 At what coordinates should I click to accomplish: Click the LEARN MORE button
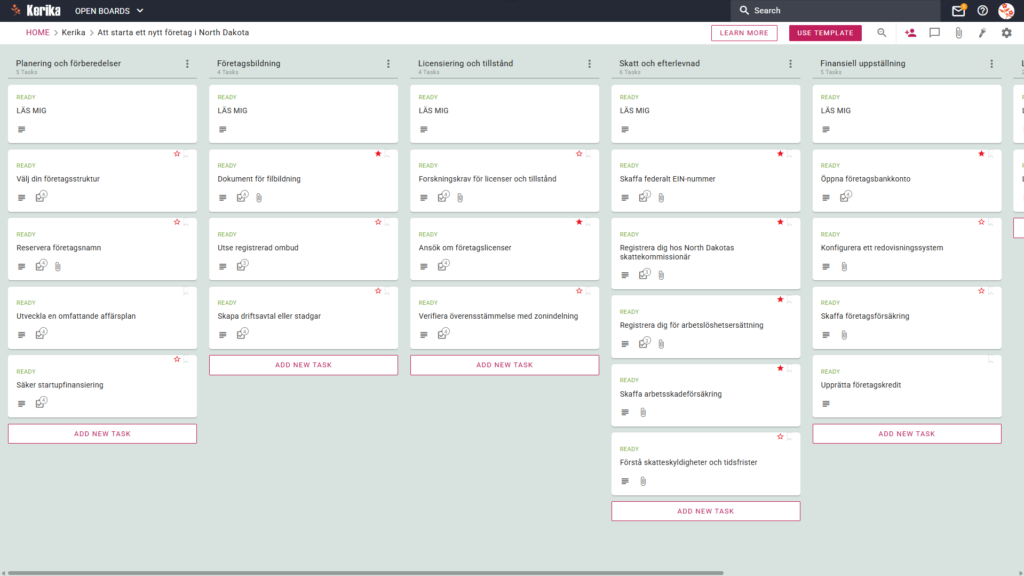(744, 33)
